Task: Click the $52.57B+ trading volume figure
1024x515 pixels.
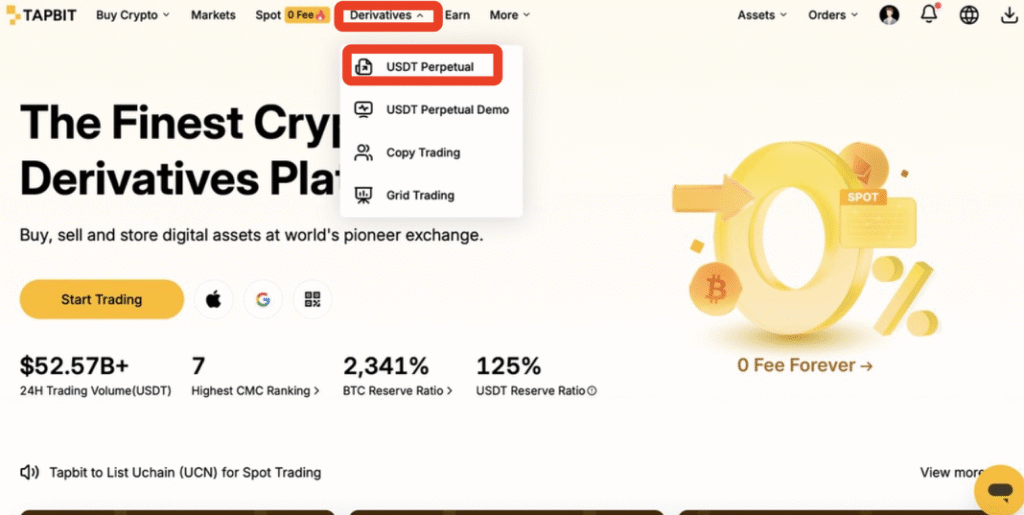Action: point(74,367)
